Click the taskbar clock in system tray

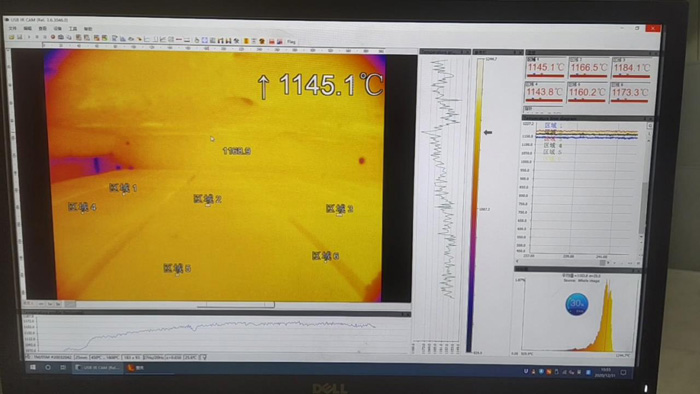click(605, 372)
